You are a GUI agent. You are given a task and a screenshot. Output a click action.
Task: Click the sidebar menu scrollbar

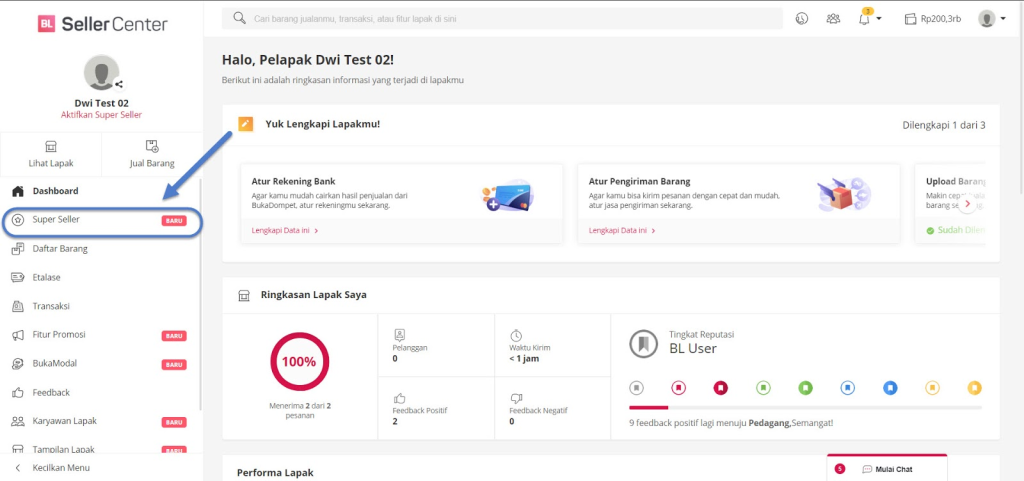point(200,295)
